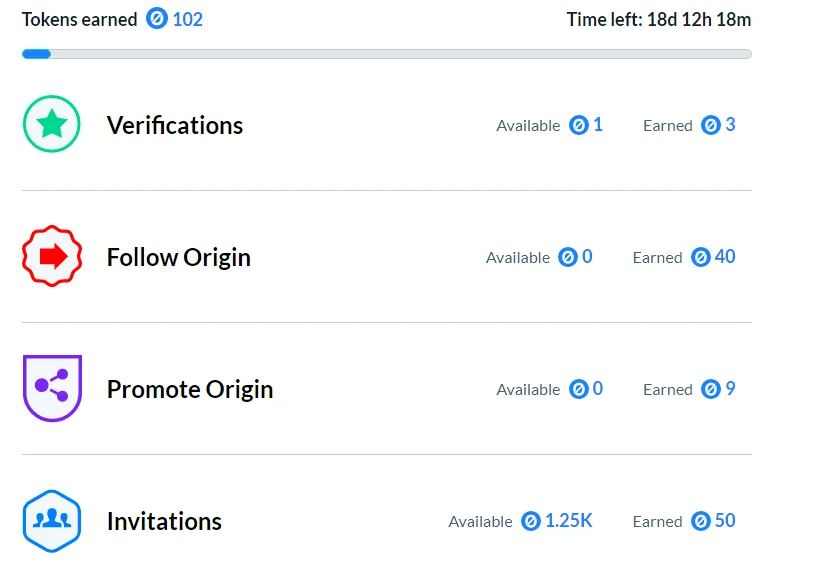Click the Time left countdown text
The width and height of the screenshot is (820, 583).
(x=659, y=20)
